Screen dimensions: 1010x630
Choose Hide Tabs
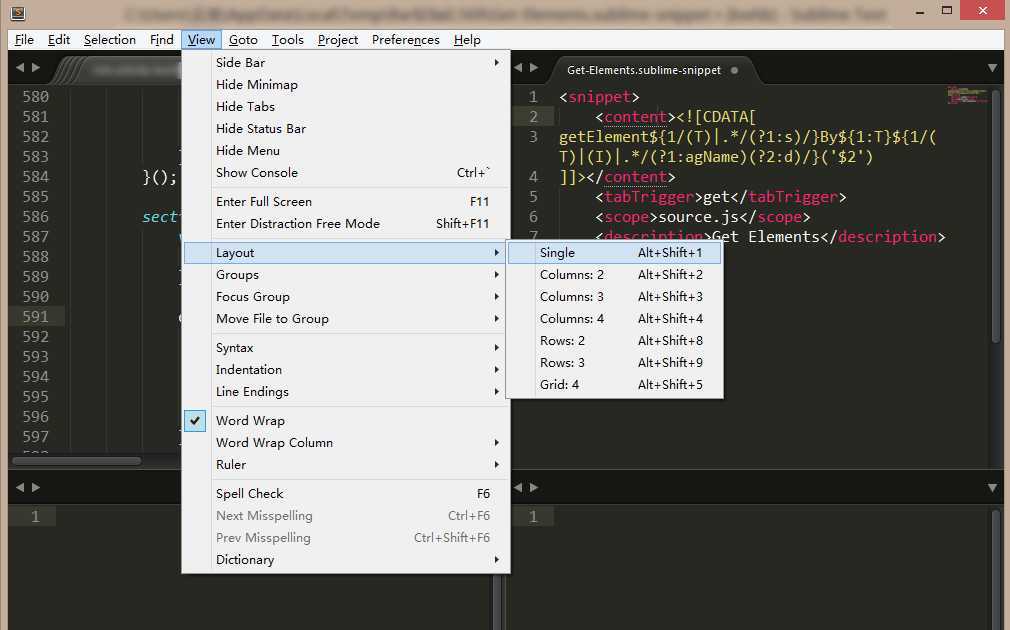point(346,106)
